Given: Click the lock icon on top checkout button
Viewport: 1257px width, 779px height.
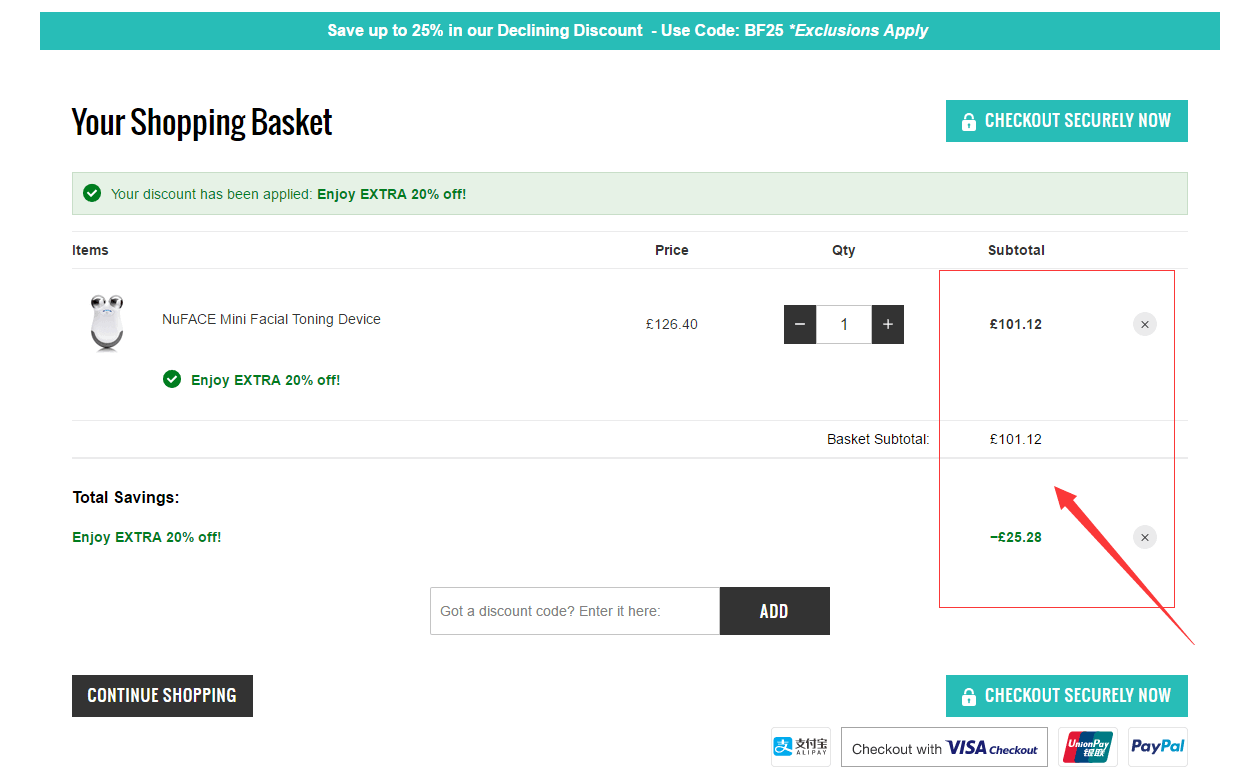Looking at the screenshot, I should point(968,122).
